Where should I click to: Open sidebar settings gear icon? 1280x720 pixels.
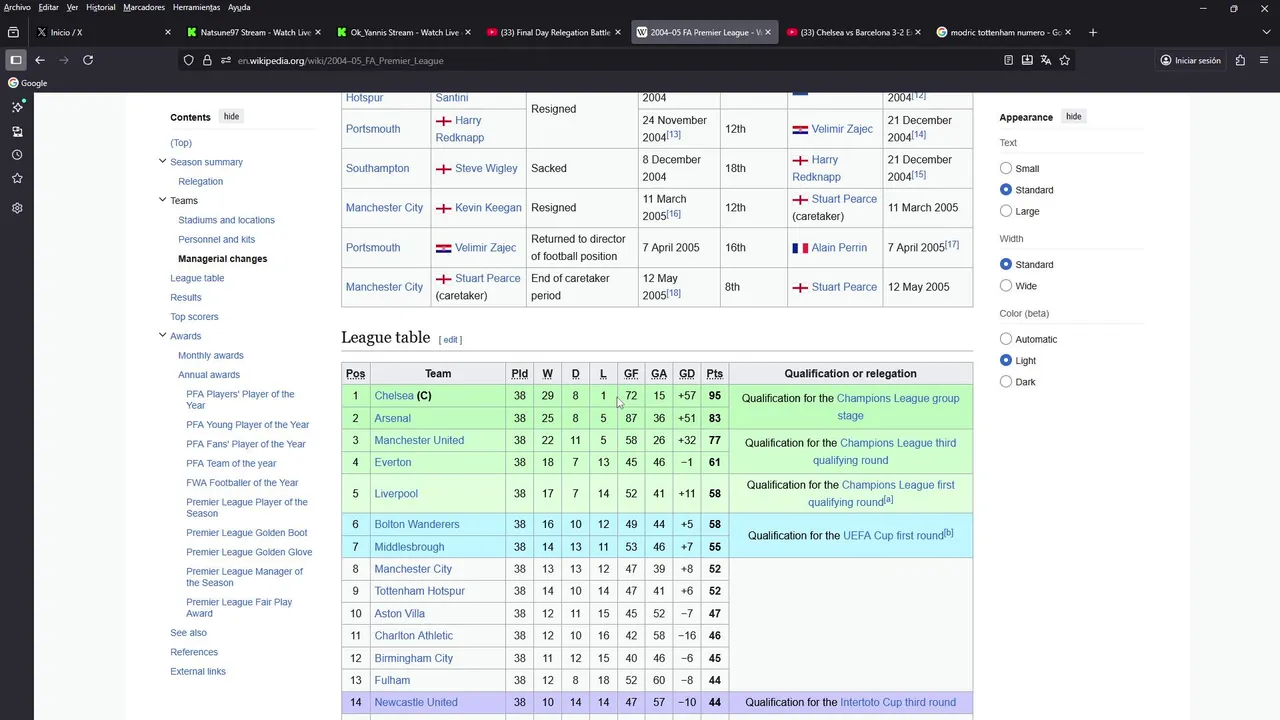coord(17,208)
